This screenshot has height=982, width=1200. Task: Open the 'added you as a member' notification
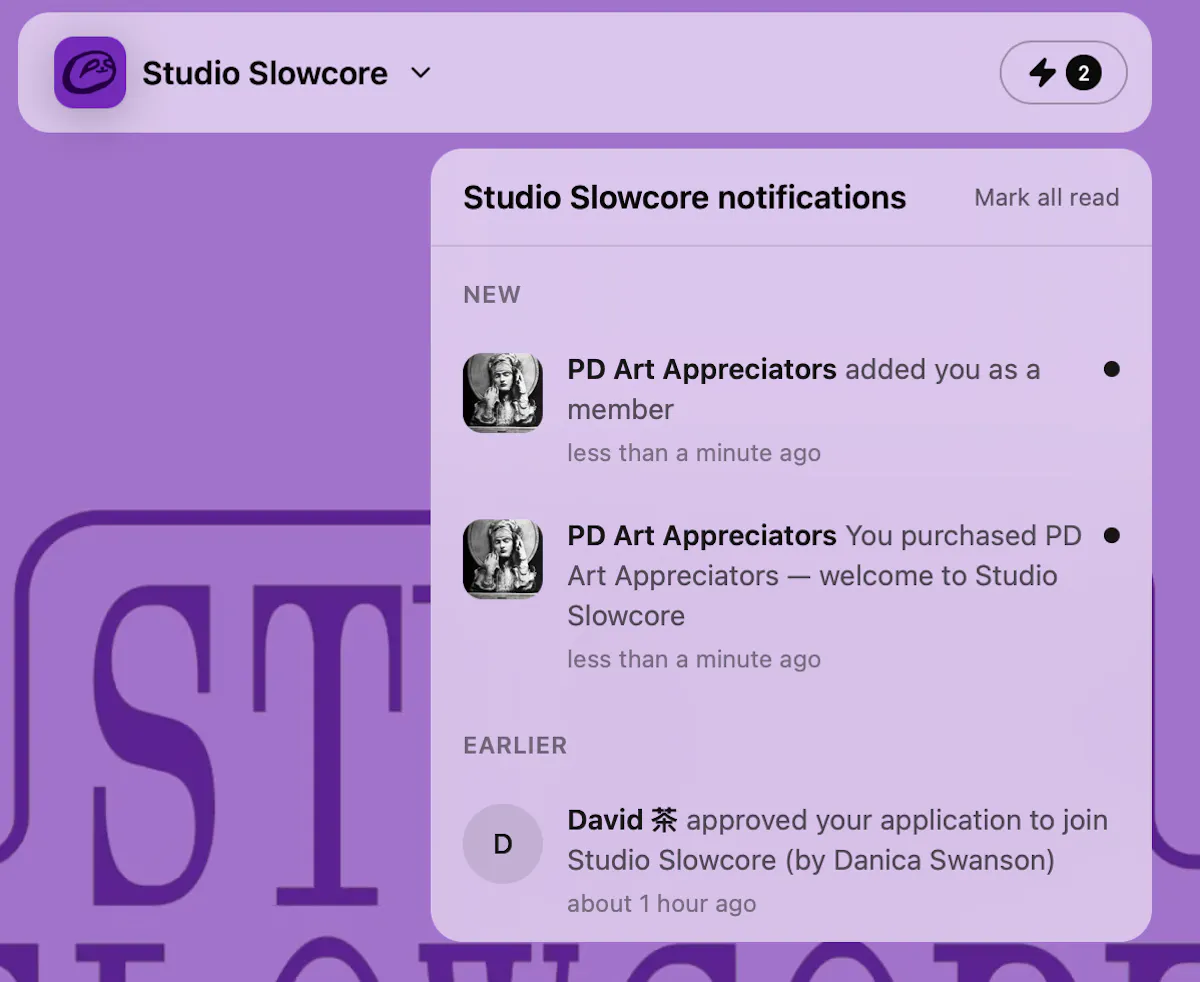click(x=791, y=409)
